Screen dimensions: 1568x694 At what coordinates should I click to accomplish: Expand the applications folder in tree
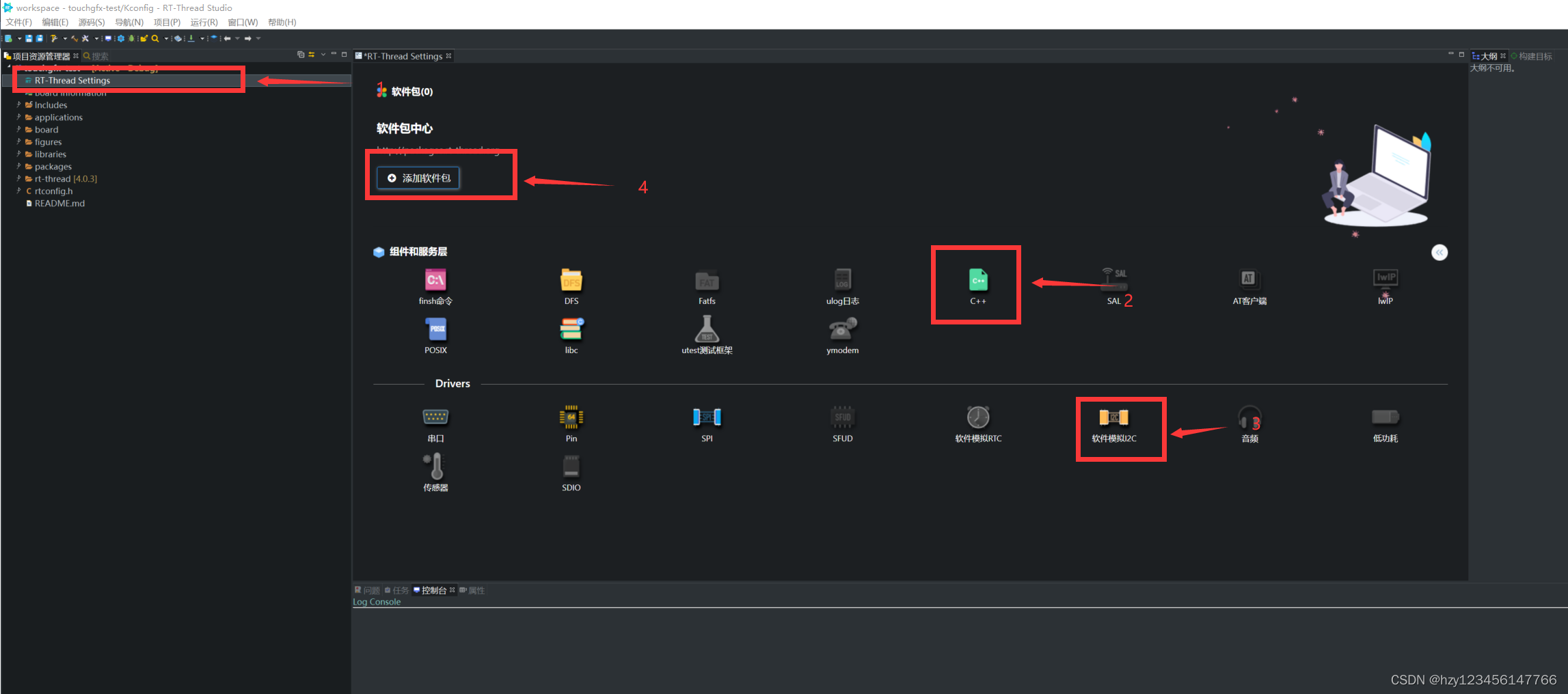click(x=18, y=117)
